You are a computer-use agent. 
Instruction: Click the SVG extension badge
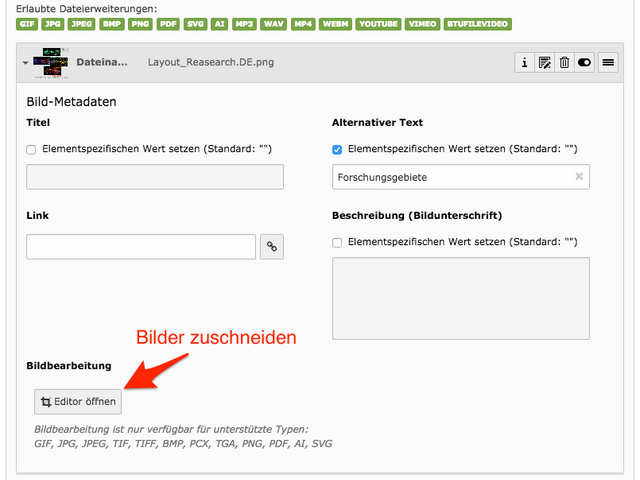(x=195, y=23)
